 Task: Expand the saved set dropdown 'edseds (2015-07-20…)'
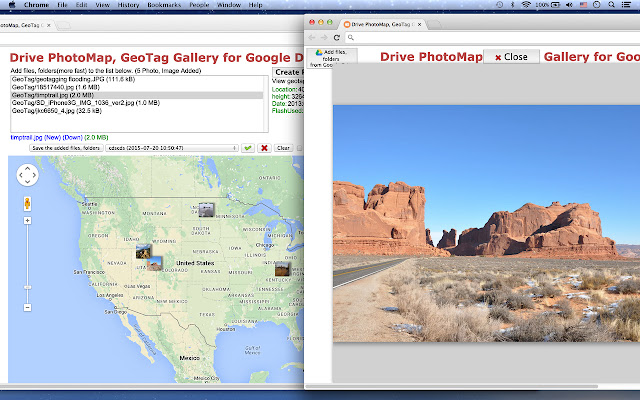pyautogui.click(x=172, y=148)
